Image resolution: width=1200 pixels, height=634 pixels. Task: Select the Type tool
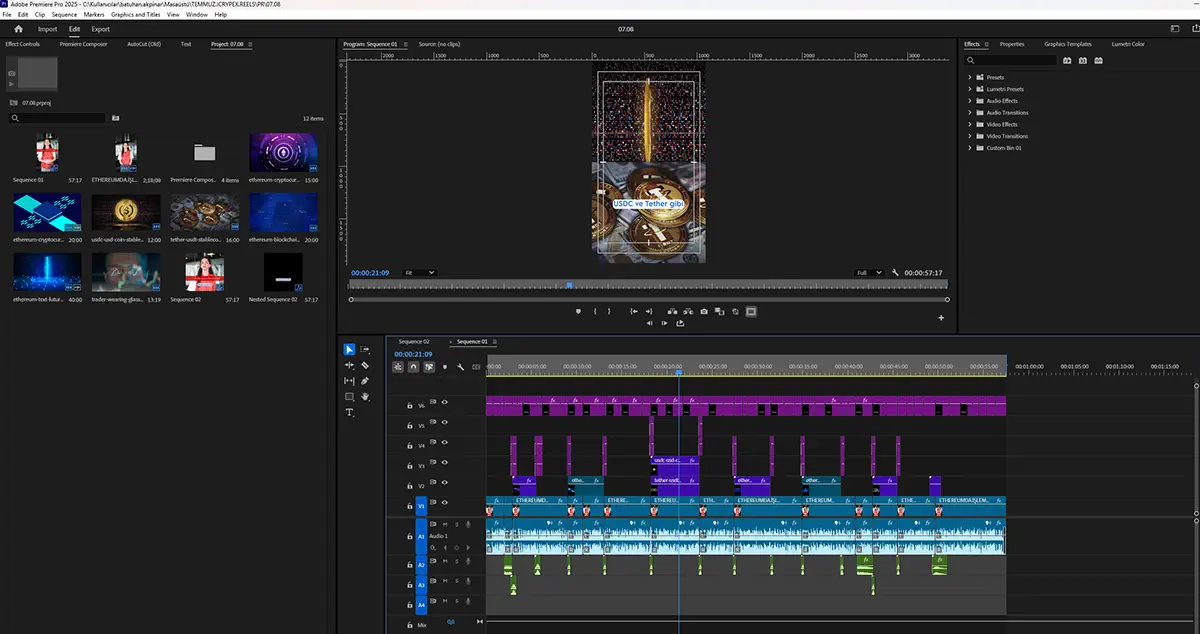point(349,412)
